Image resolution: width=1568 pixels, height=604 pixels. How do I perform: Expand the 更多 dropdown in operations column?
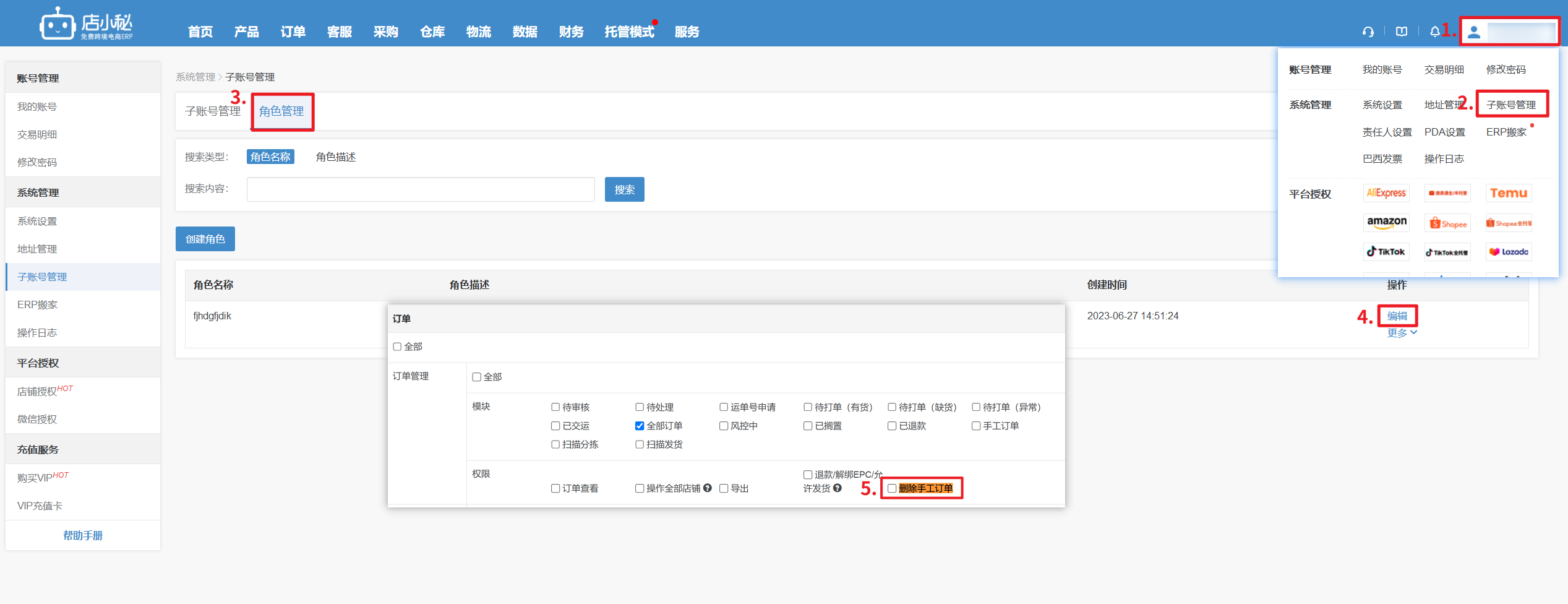[1401, 333]
